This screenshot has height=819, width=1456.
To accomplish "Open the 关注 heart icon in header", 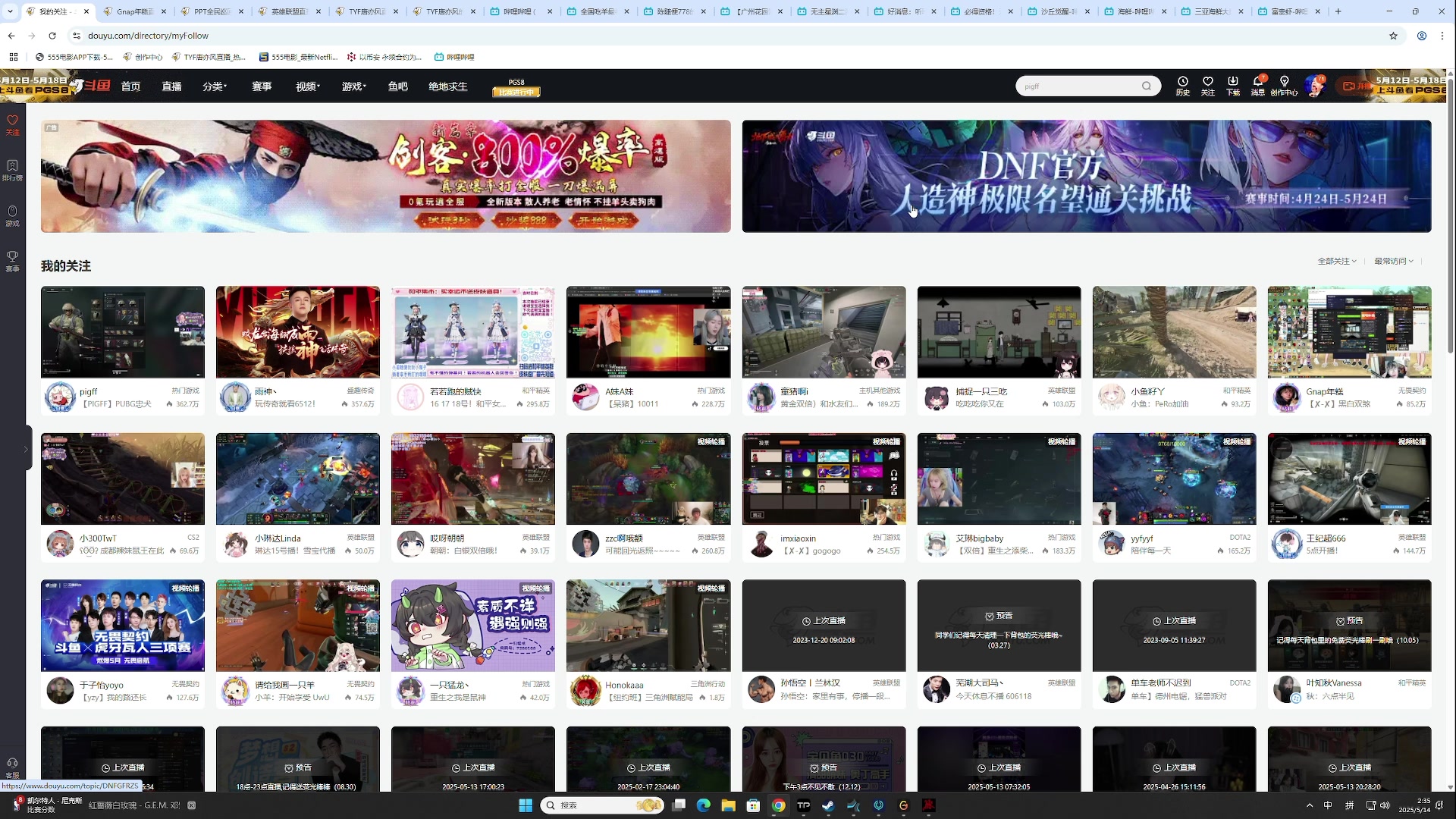I will tap(1208, 85).
